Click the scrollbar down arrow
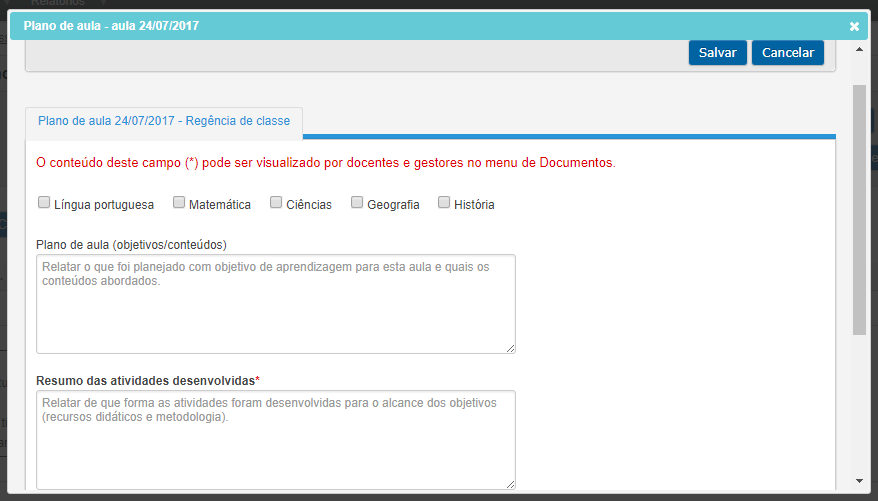The height and width of the screenshot is (501, 878). tap(859, 481)
